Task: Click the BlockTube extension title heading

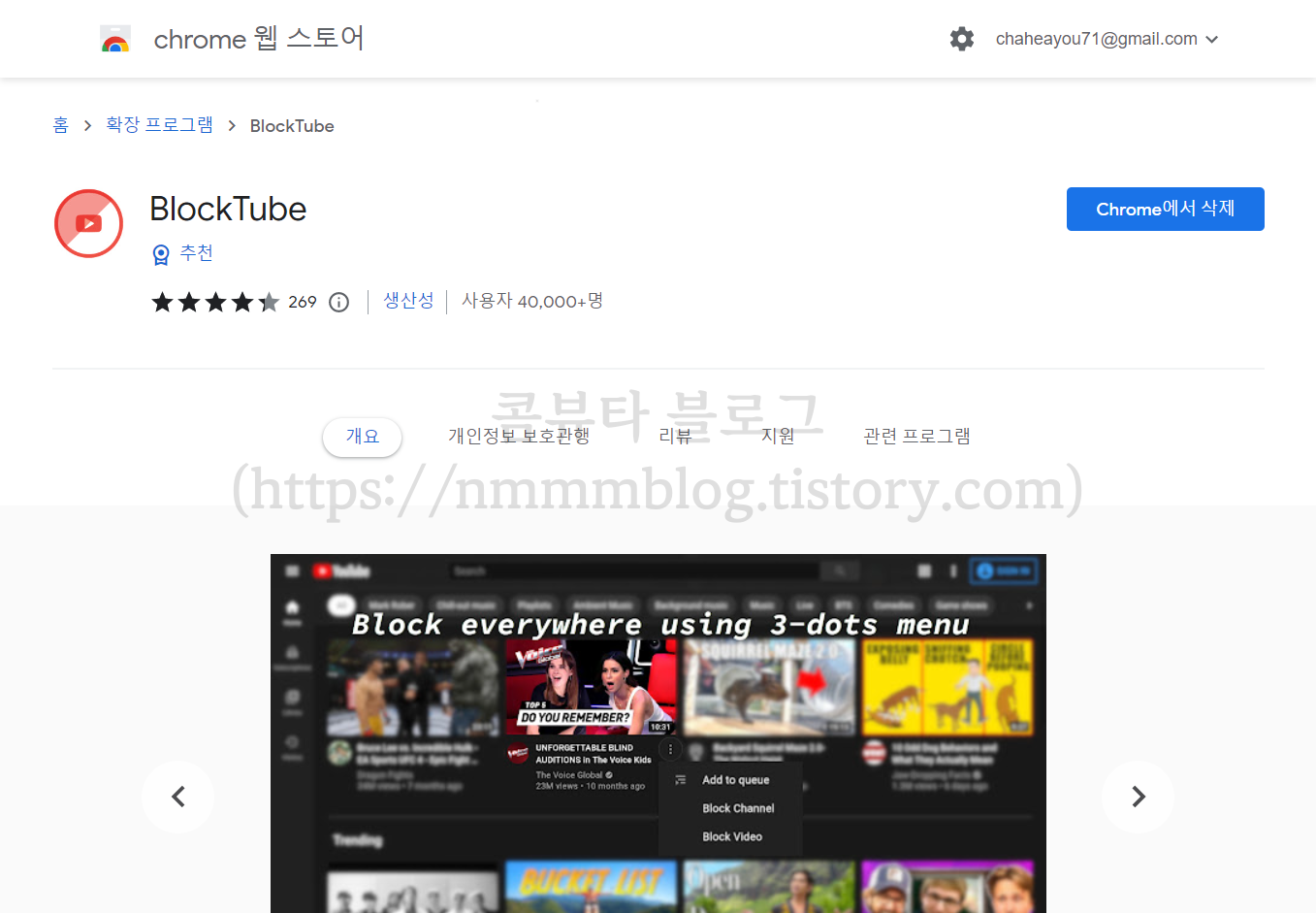Action: coord(228,209)
